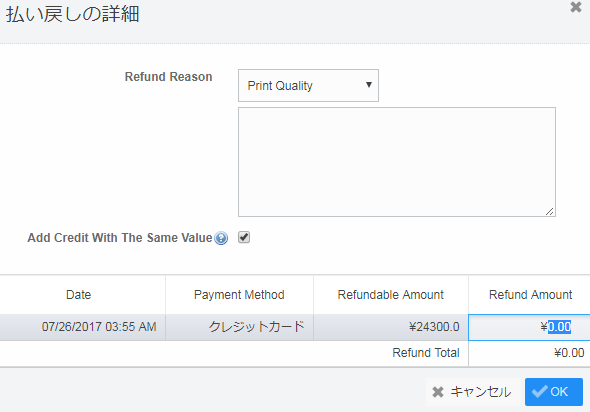Uncheck Add Credit With The Same Value

tap(244, 237)
